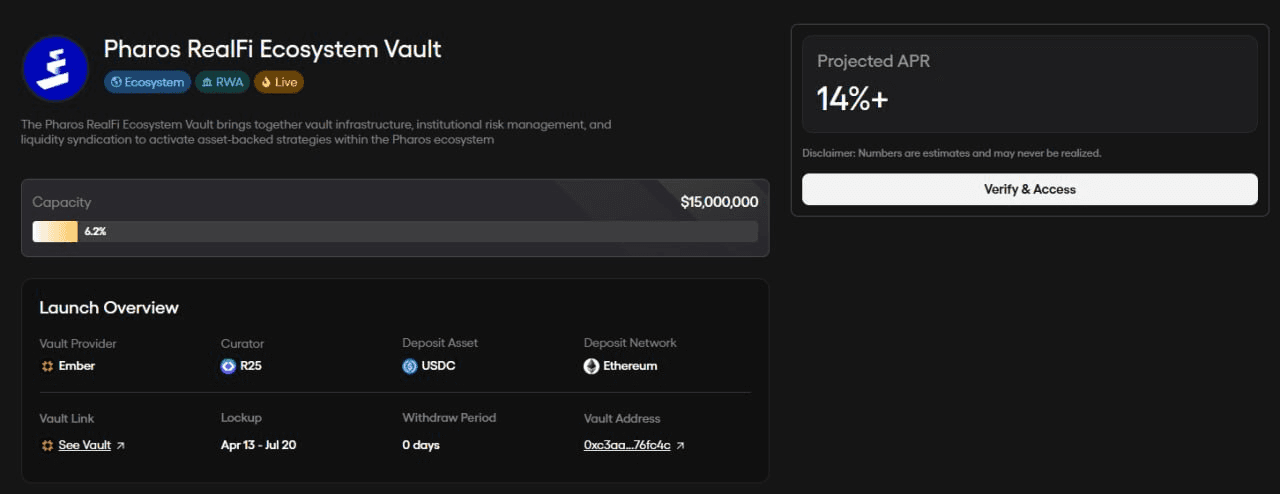Select the Ecosystem tag
The width and height of the screenshot is (1280, 494).
(x=147, y=82)
